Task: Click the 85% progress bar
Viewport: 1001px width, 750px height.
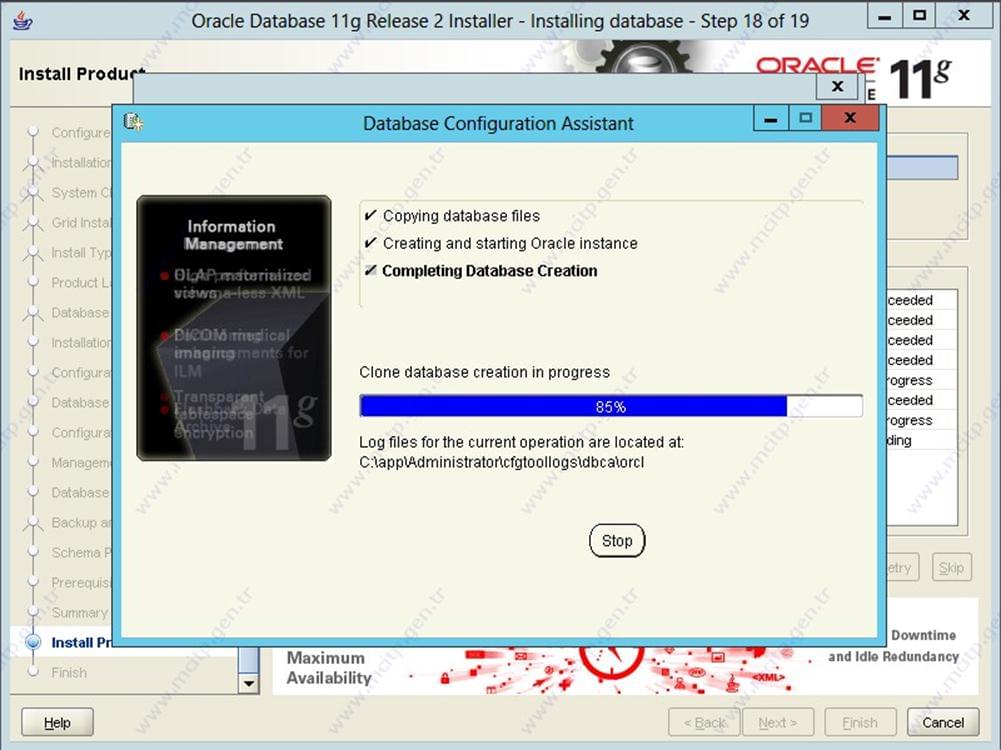Action: coord(611,407)
